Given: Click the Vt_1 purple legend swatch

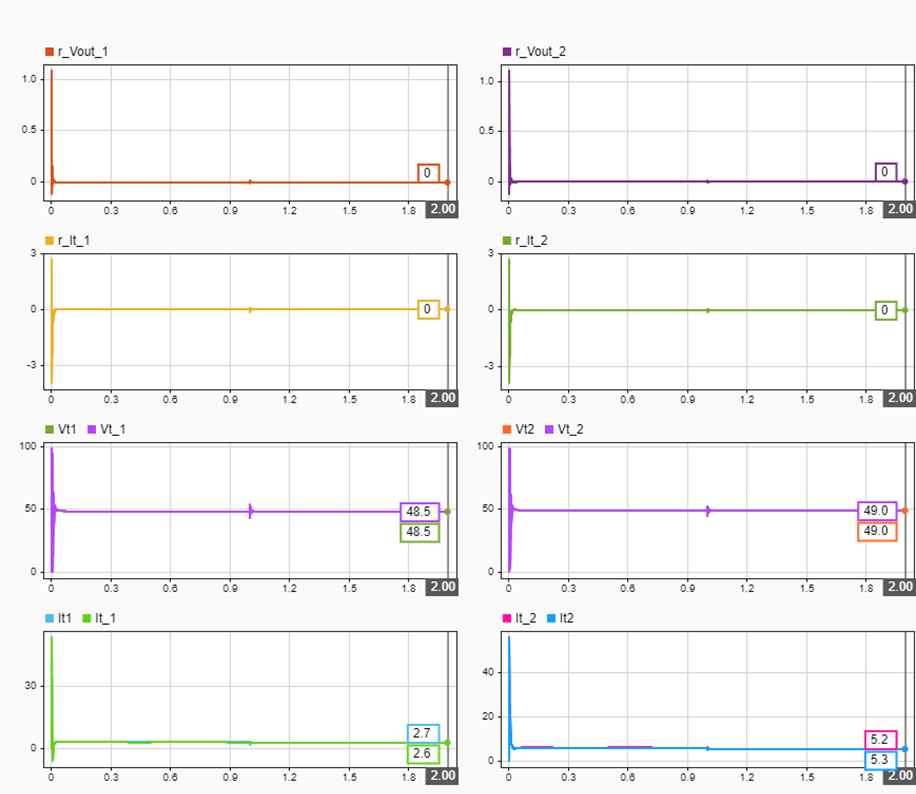Looking at the screenshot, I should (x=92, y=429).
